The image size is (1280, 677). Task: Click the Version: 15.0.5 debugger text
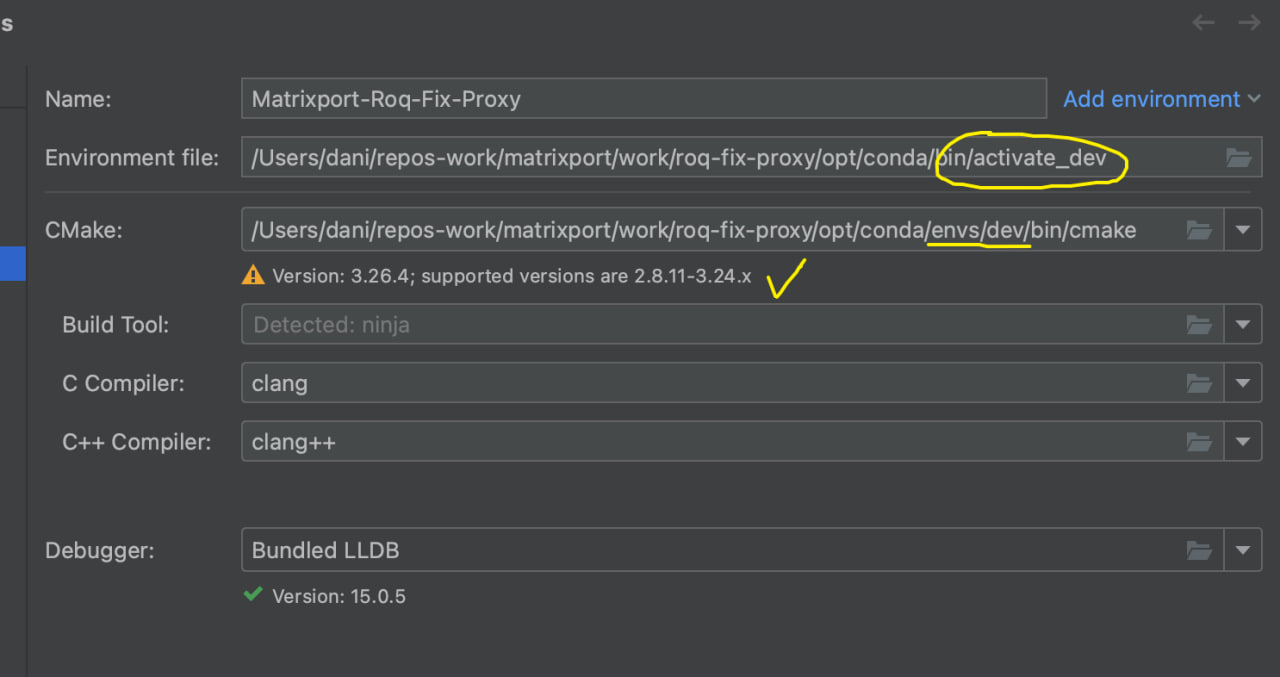click(x=339, y=596)
